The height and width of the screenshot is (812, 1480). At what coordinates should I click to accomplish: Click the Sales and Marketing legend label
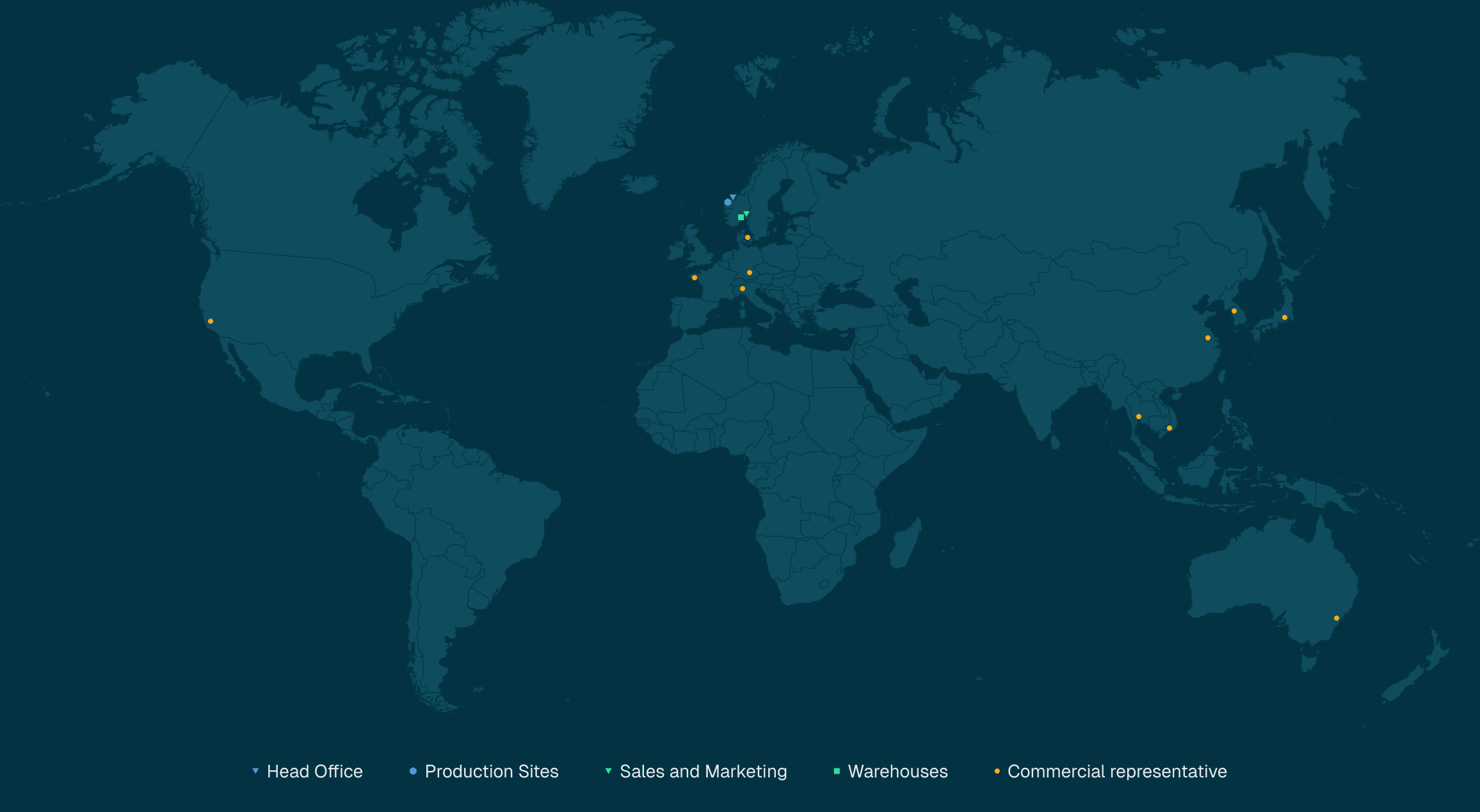click(x=703, y=772)
